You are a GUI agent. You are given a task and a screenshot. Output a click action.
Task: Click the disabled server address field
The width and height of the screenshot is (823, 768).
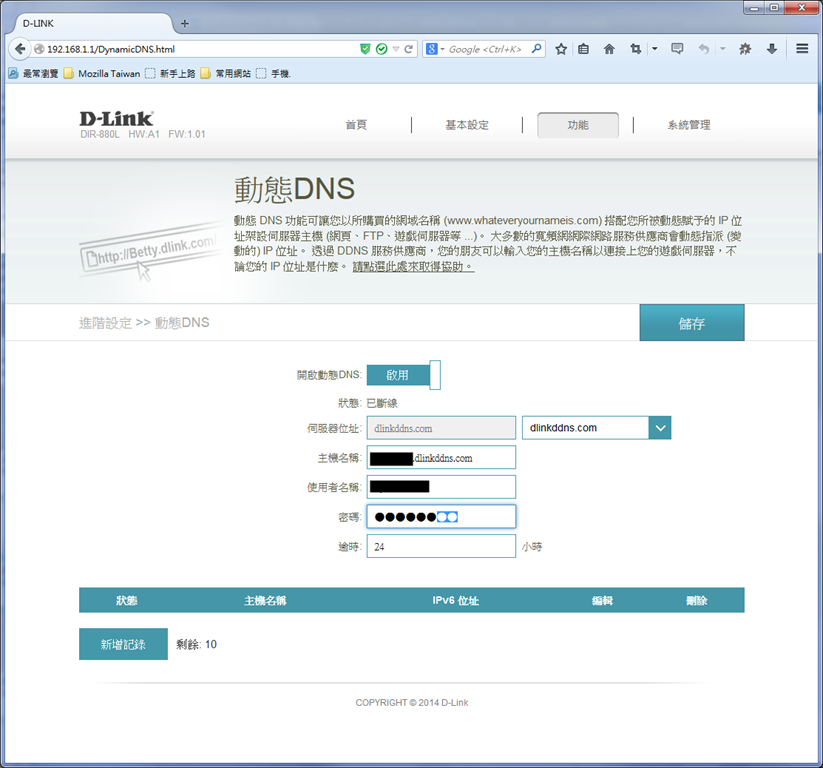tap(441, 428)
